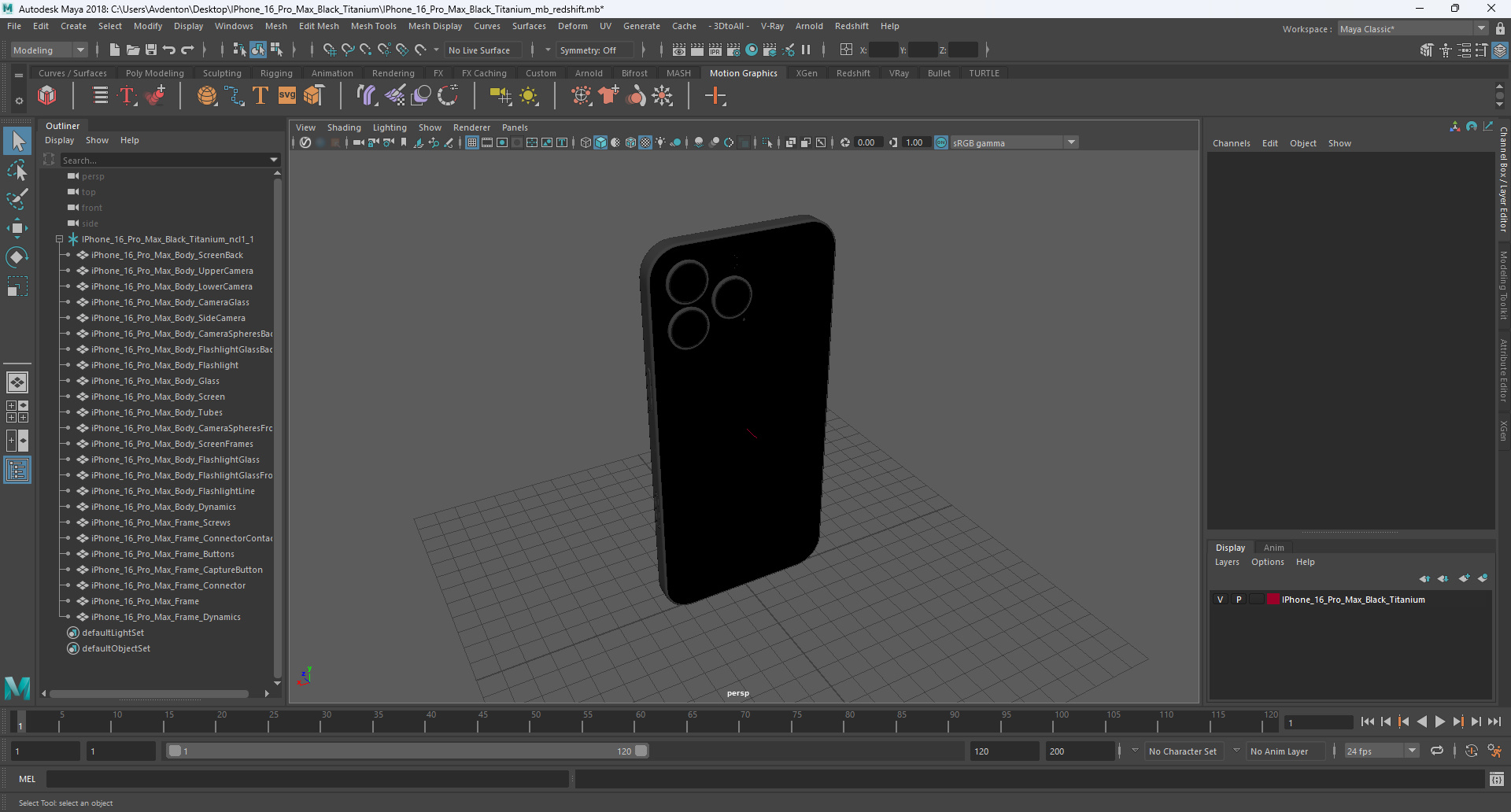Open the Outliner search filter dropdown
The image size is (1511, 812).
click(274, 160)
